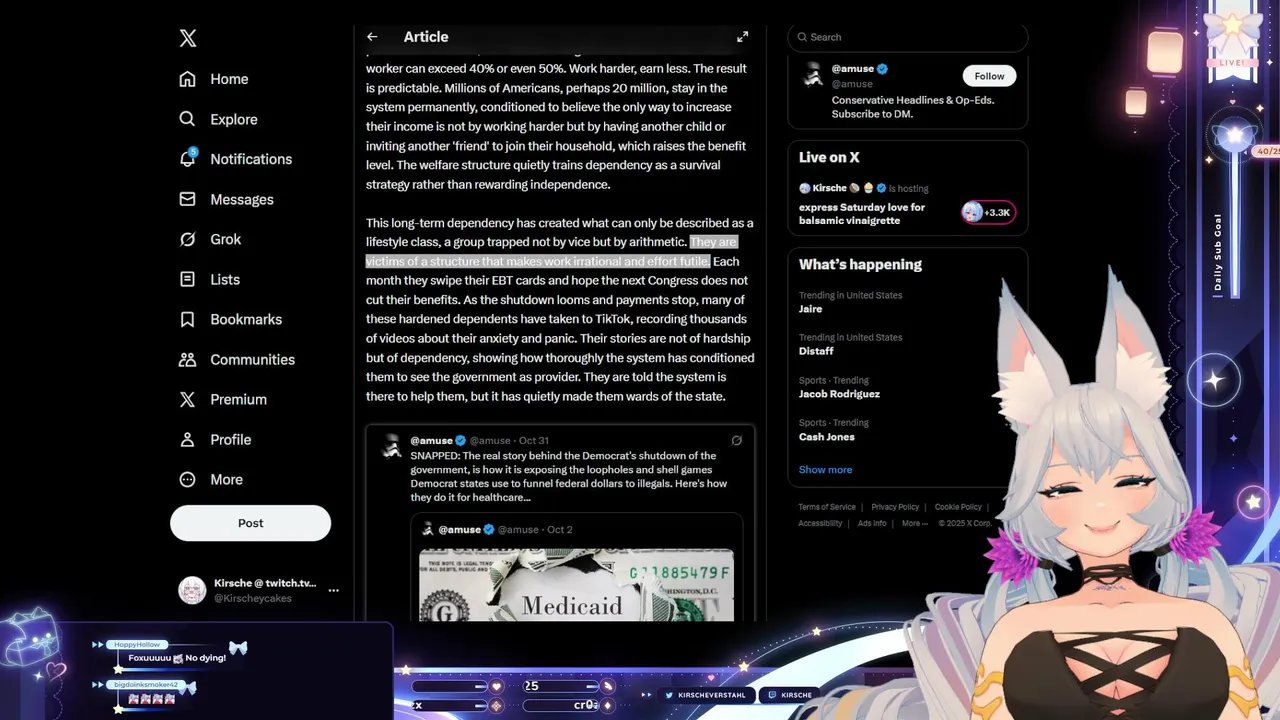Select Bookmarks menu label
Viewport: 1280px width, 720px height.
(x=246, y=319)
